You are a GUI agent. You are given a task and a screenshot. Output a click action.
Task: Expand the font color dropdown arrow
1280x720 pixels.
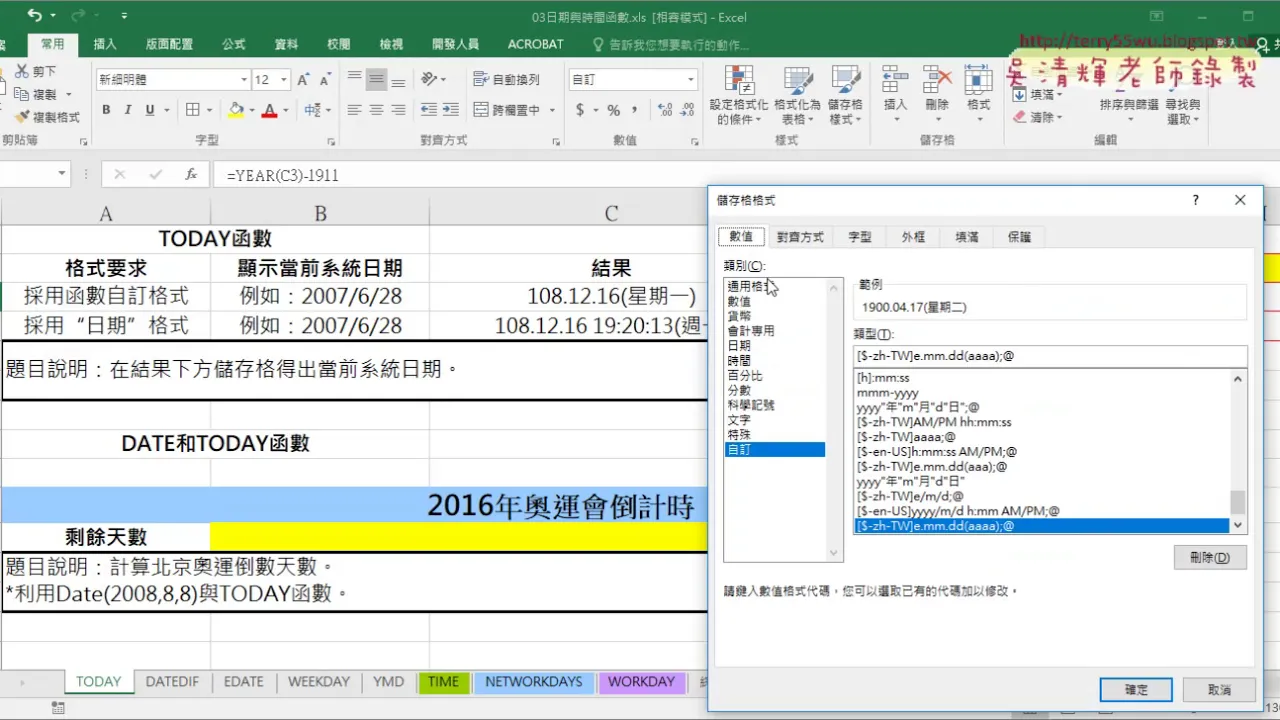(x=285, y=110)
